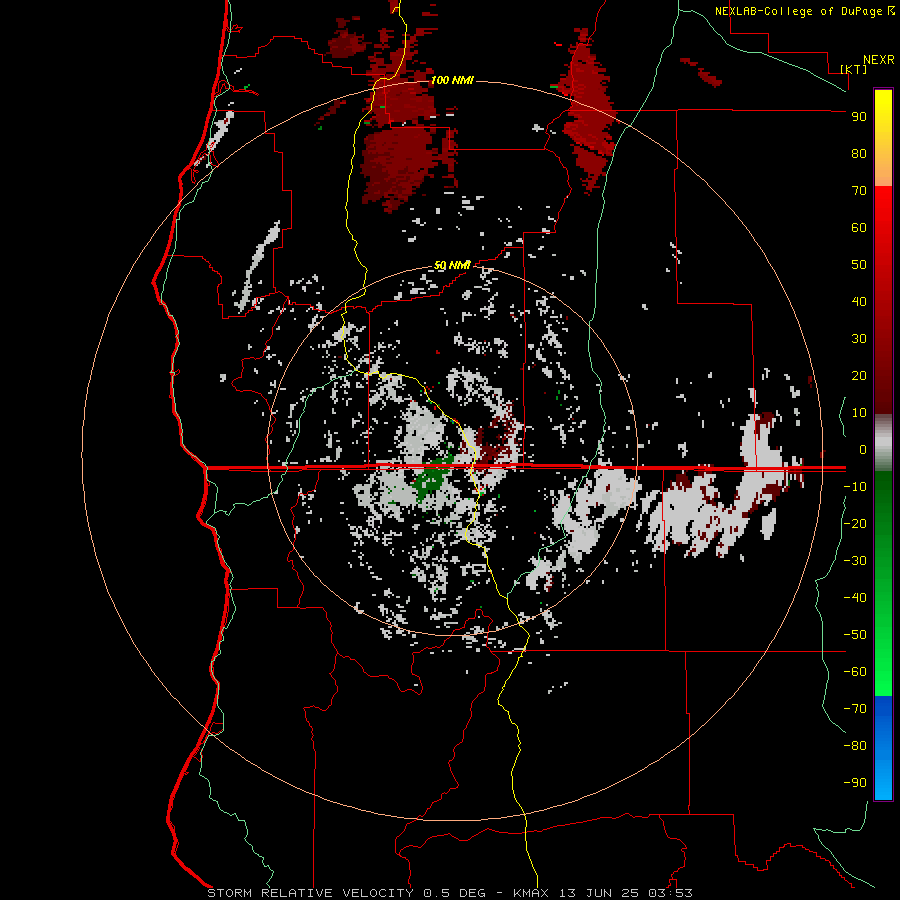The height and width of the screenshot is (900, 900).
Task: Click the -30 scale value
Action: (855, 561)
